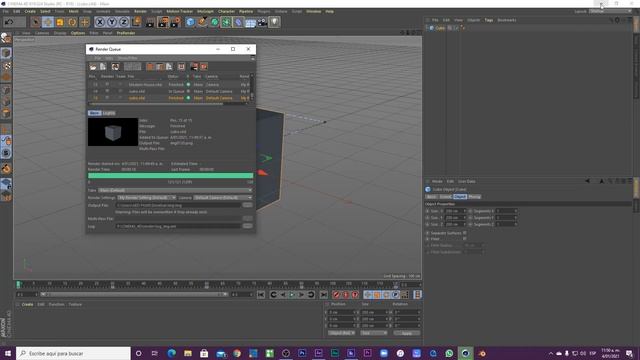Open the Tags menu in Object Manager
Screen dimensions: 640x360
tap(489, 20)
